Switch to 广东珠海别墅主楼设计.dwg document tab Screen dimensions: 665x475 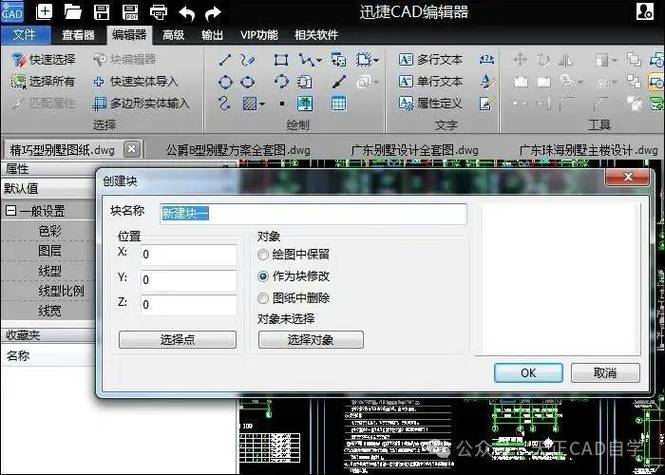(x=588, y=150)
